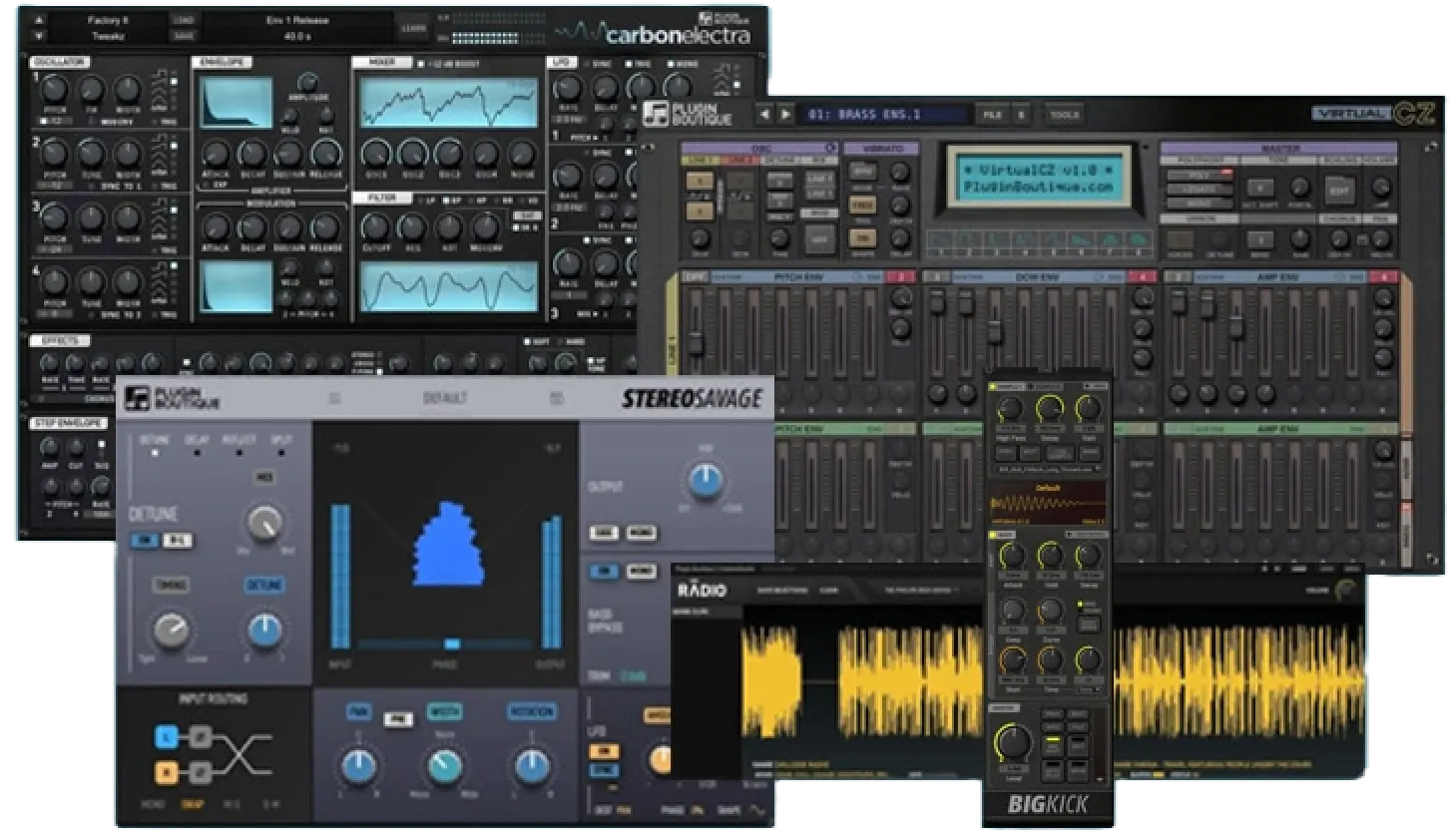This screenshot has height=840, width=1455.
Task: Click the StereoSavage preset save icon
Action: [559, 396]
